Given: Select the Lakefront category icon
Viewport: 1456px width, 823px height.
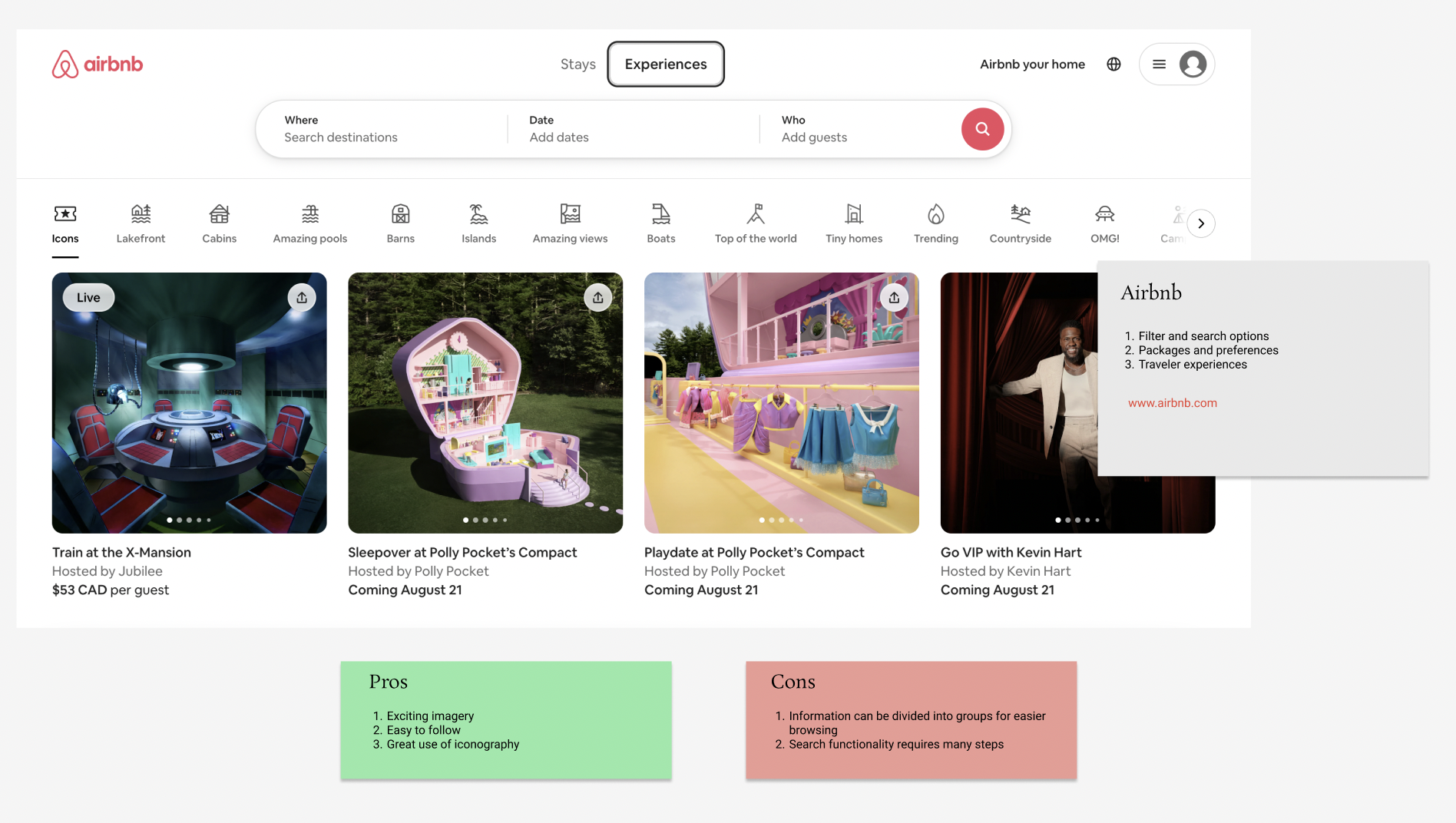Looking at the screenshot, I should pyautogui.click(x=141, y=213).
